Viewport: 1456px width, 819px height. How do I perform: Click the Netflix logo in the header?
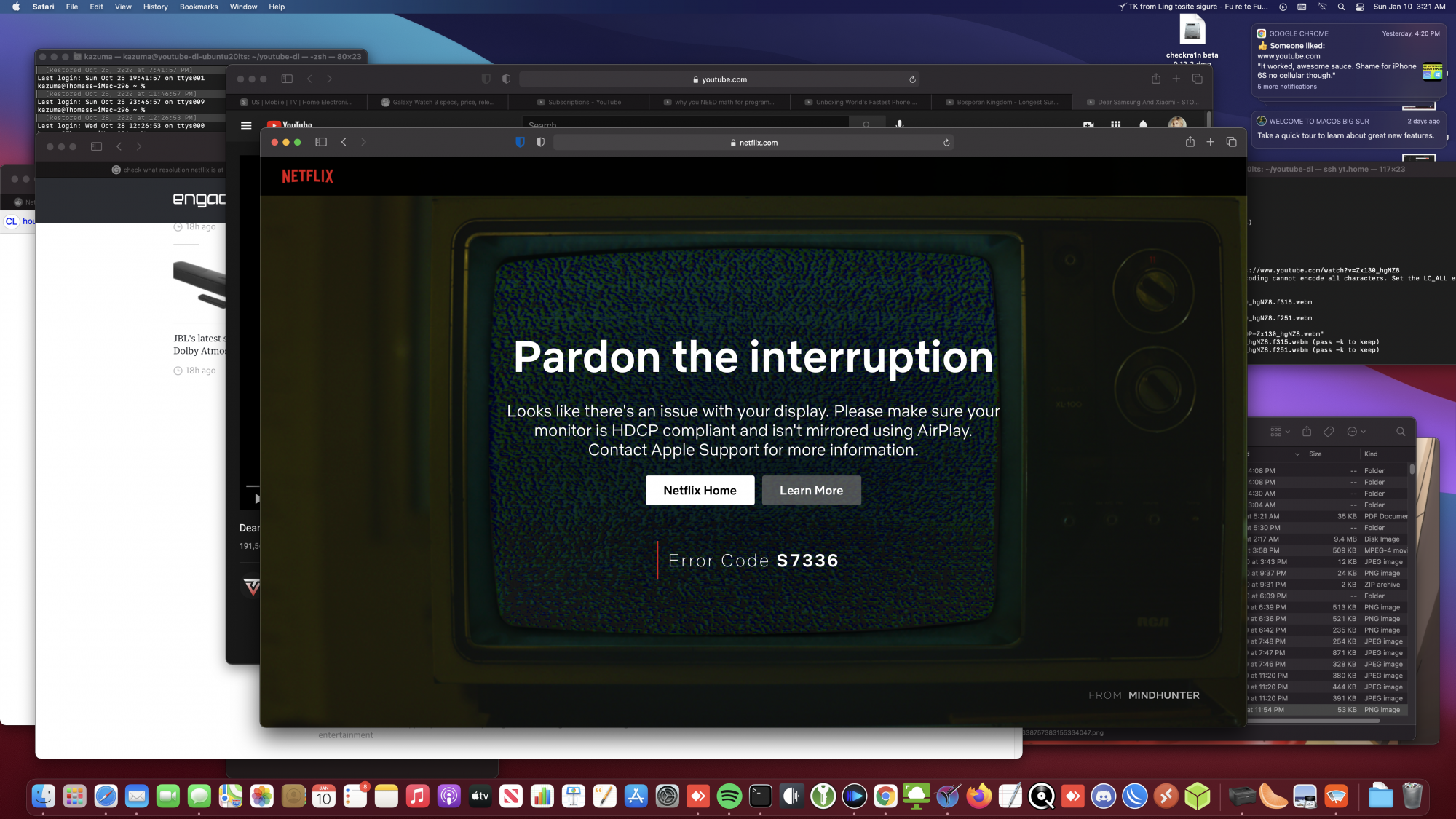click(x=307, y=176)
